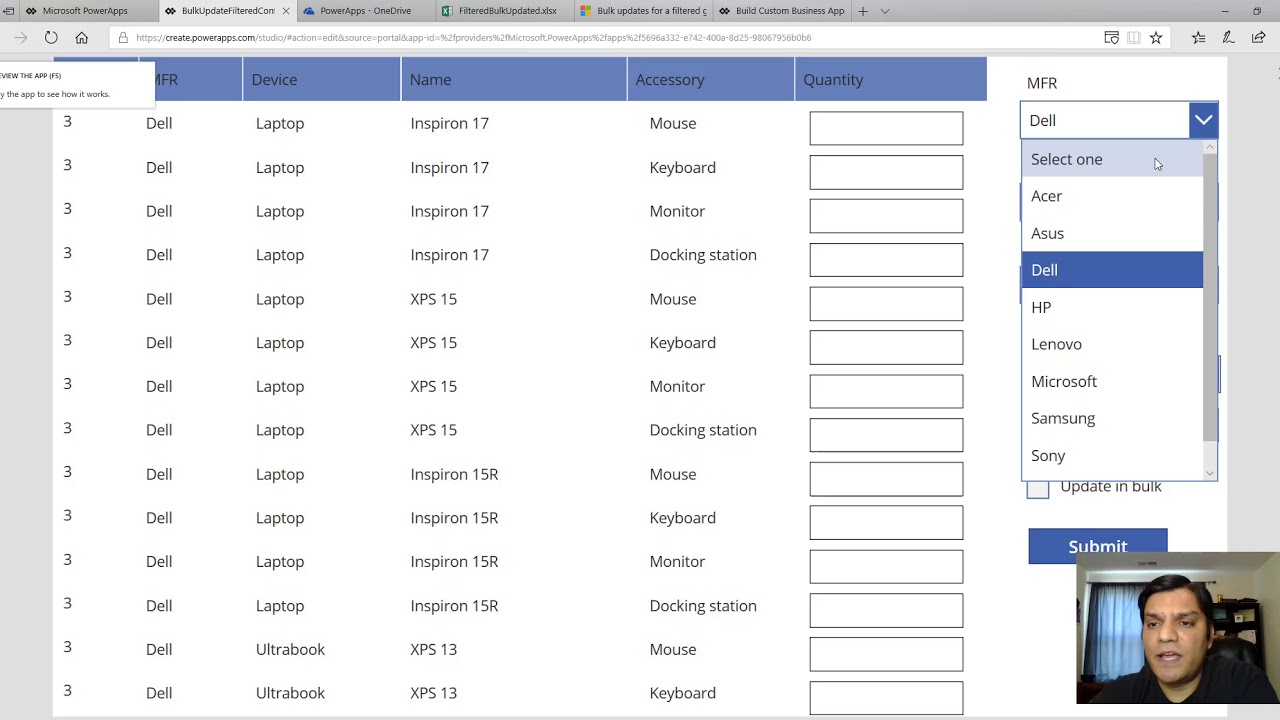
Task: Click the MFR dropdown list scrollbar thumb
Action: pyautogui.click(x=1210, y=296)
